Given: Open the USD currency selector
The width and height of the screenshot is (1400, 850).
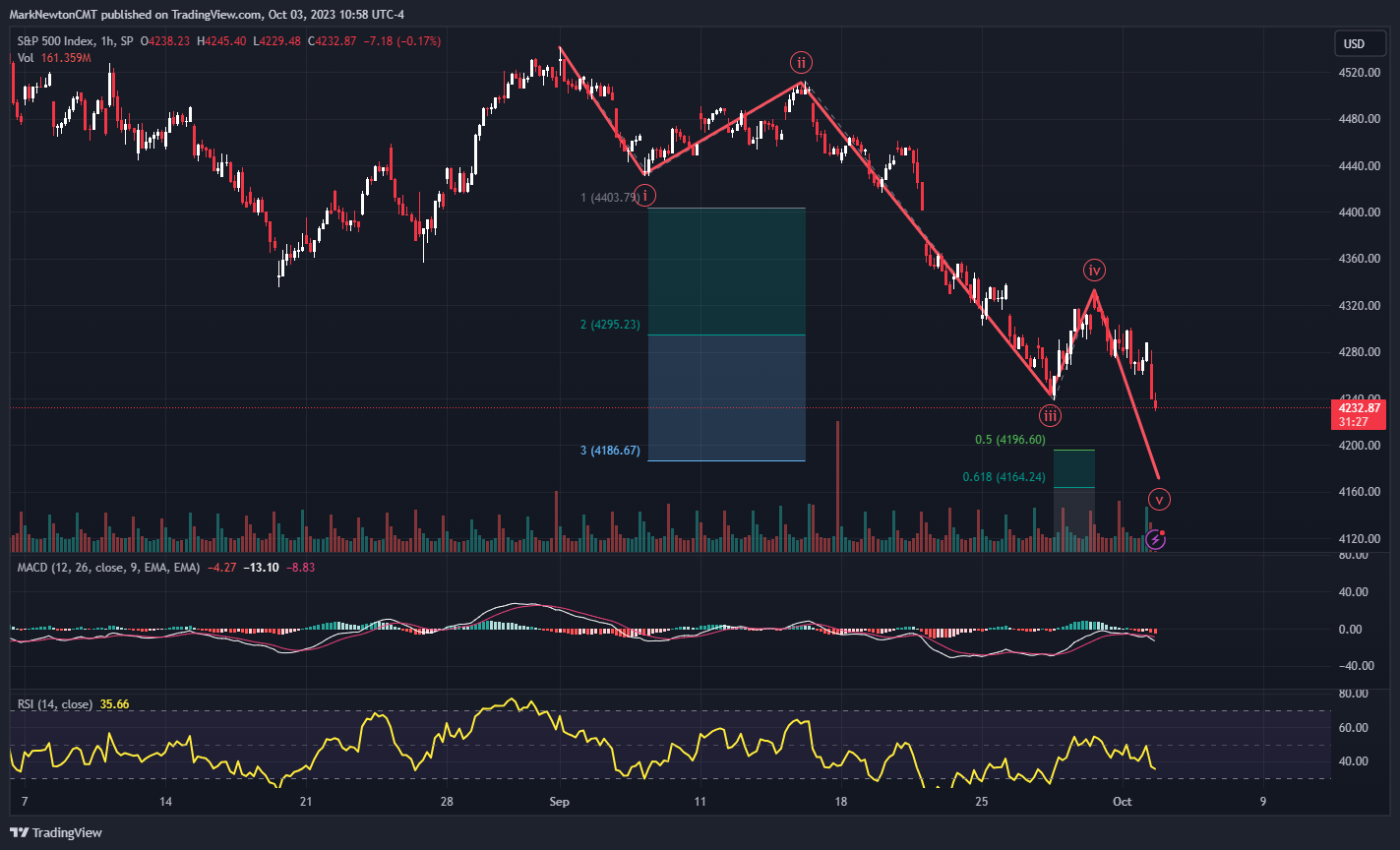Looking at the screenshot, I should (1359, 43).
